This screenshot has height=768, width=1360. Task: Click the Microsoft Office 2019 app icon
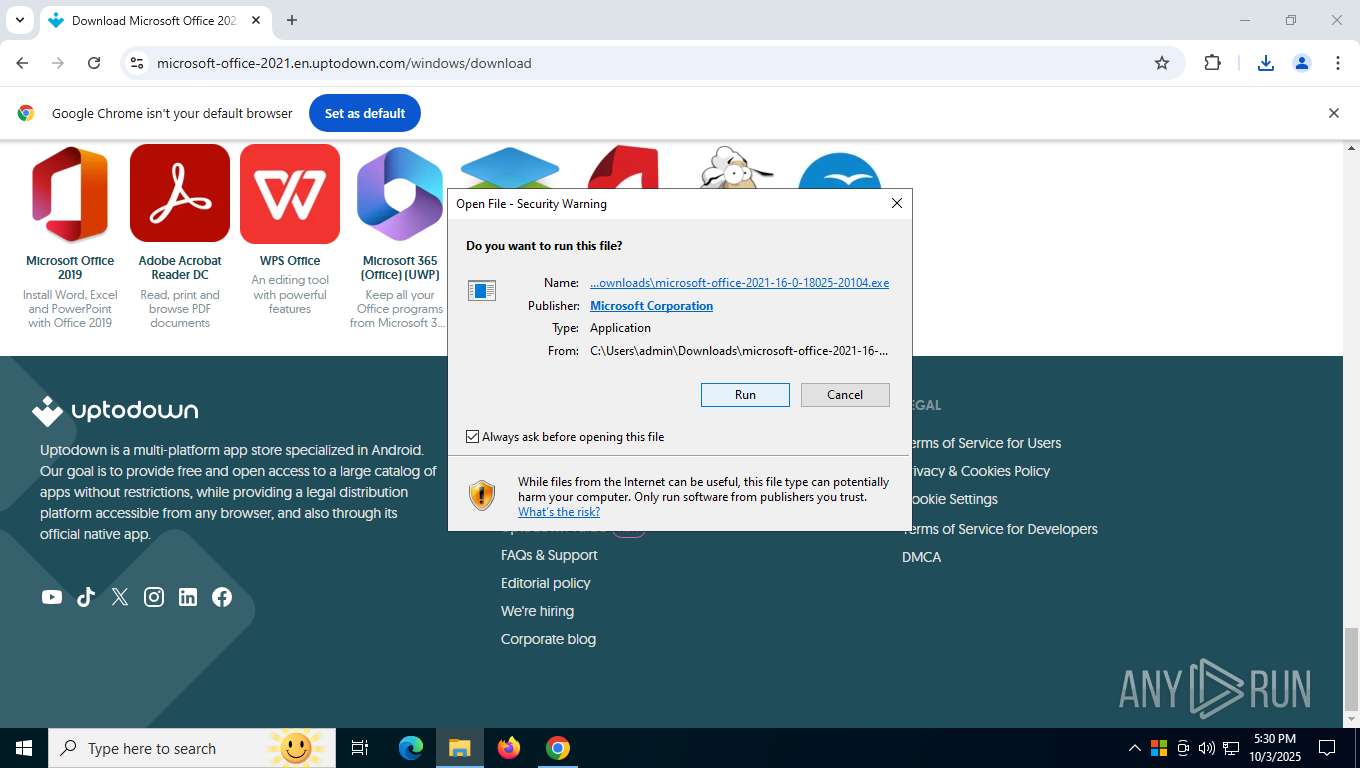[70, 194]
